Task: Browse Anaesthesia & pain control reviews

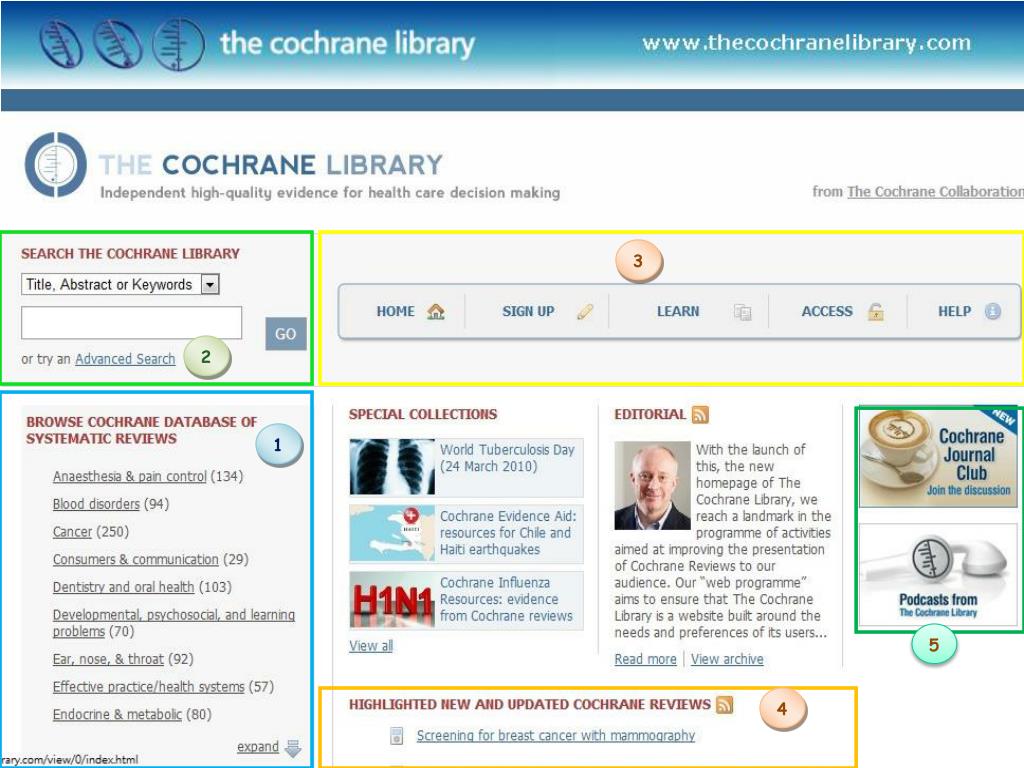Action: (x=129, y=477)
